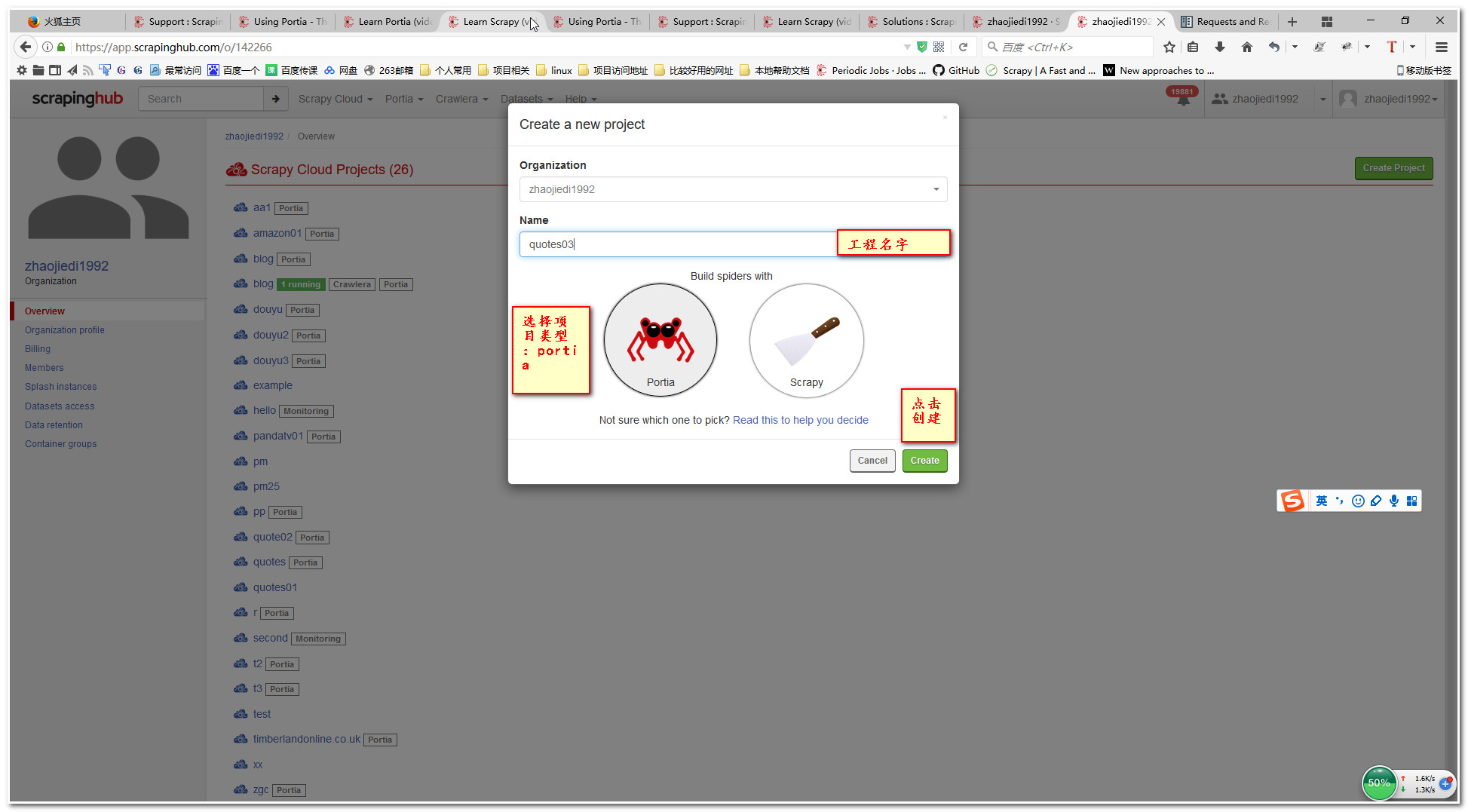
Task: Click the undo arrow toolbar icon
Action: pos(1274,47)
